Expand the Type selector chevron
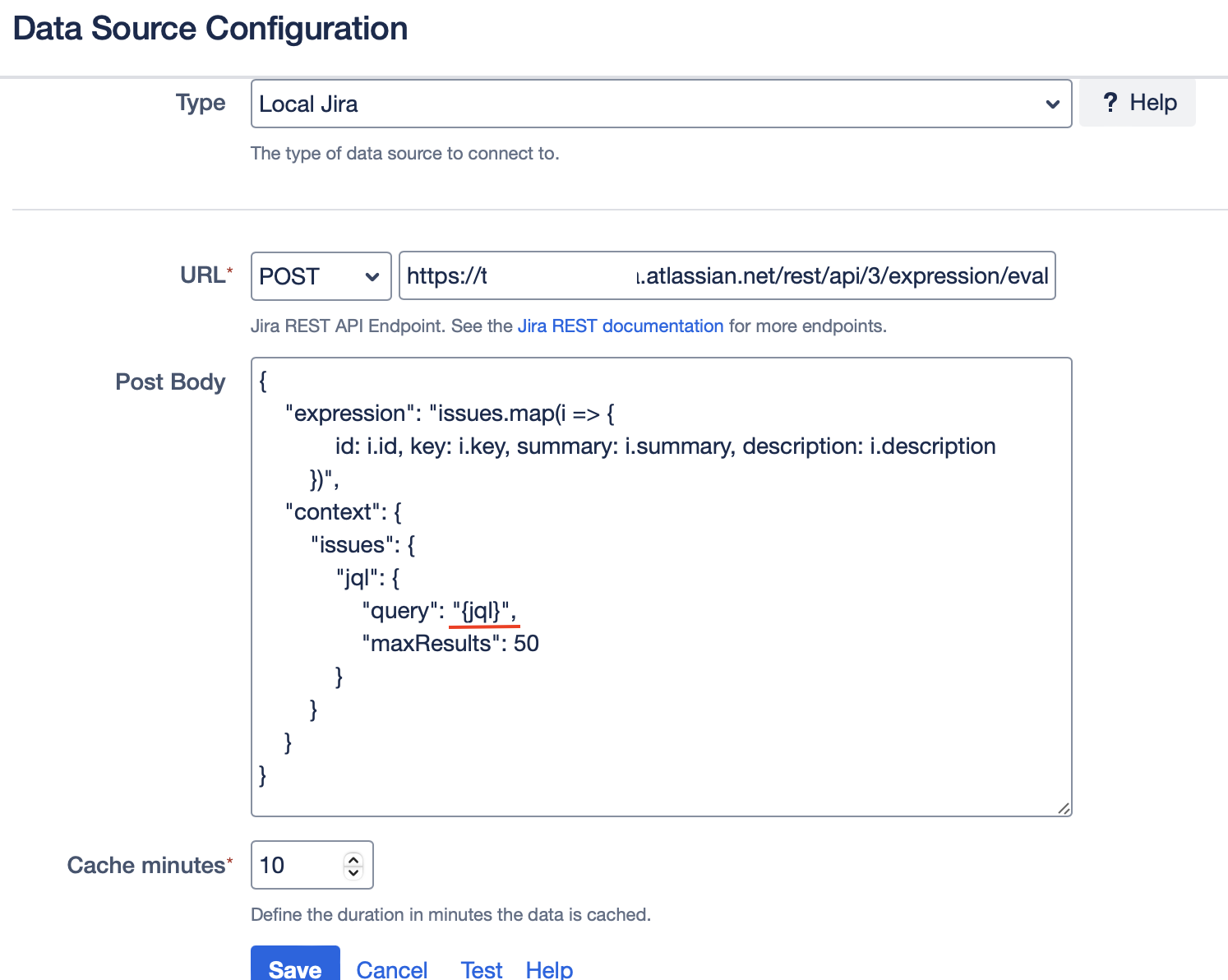This screenshot has width=1228, height=980. point(1053,104)
